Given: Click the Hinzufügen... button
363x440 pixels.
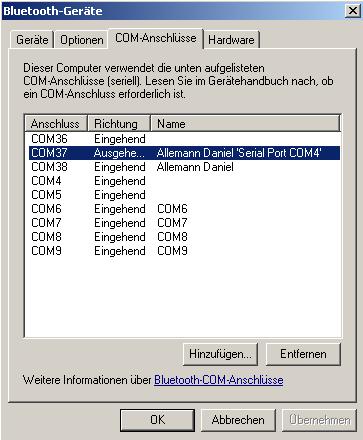Looking at the screenshot, I should (220, 354).
